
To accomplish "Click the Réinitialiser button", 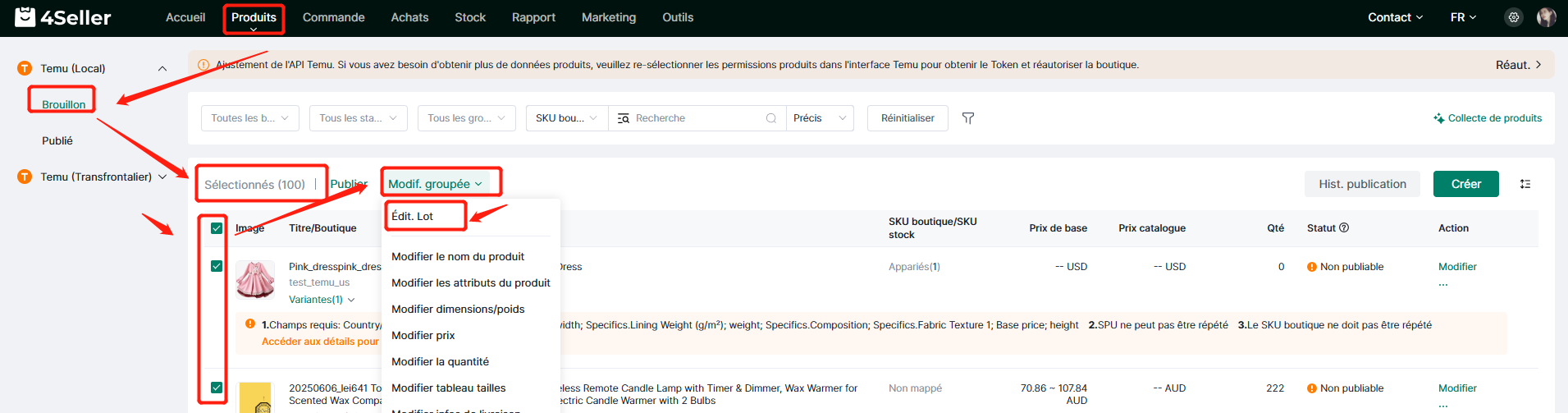I will coord(907,118).
